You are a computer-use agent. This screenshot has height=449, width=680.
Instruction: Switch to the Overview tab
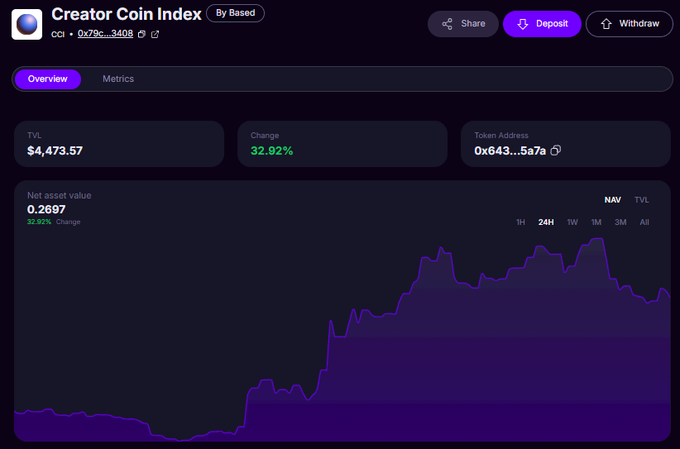click(48, 79)
